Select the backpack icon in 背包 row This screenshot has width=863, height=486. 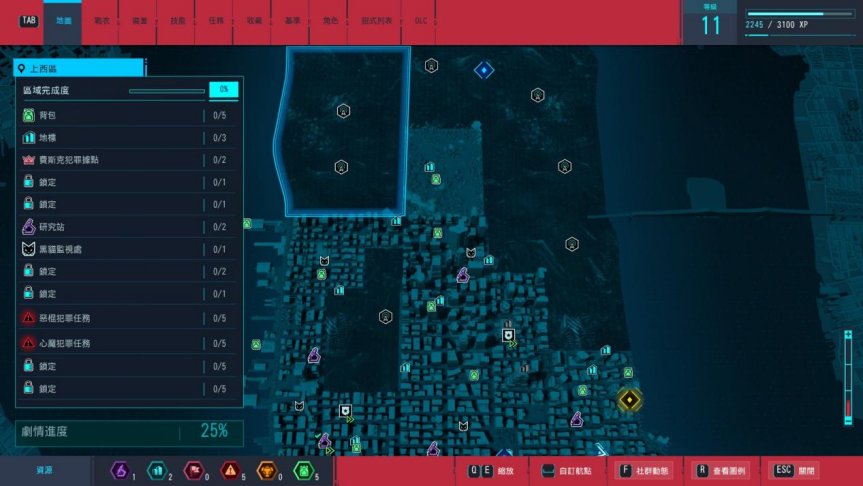29,115
